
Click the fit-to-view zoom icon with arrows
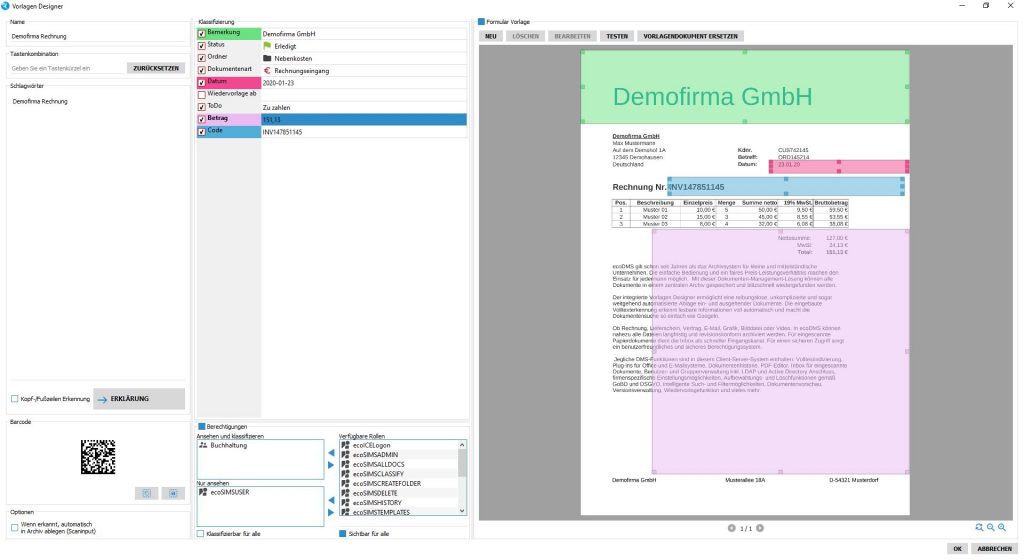(979, 527)
